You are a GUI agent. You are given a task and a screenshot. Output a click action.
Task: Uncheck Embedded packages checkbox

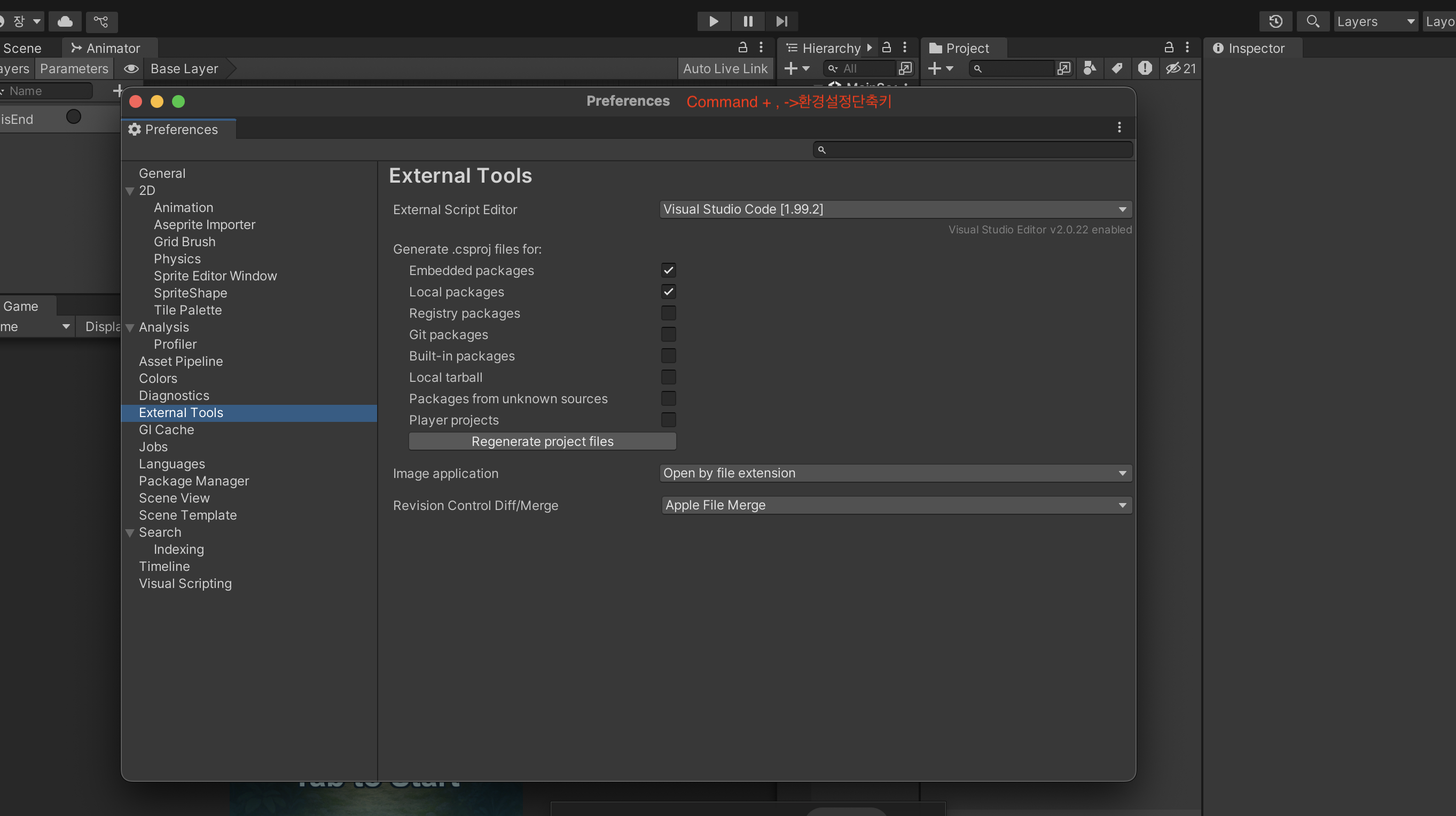[x=668, y=270]
